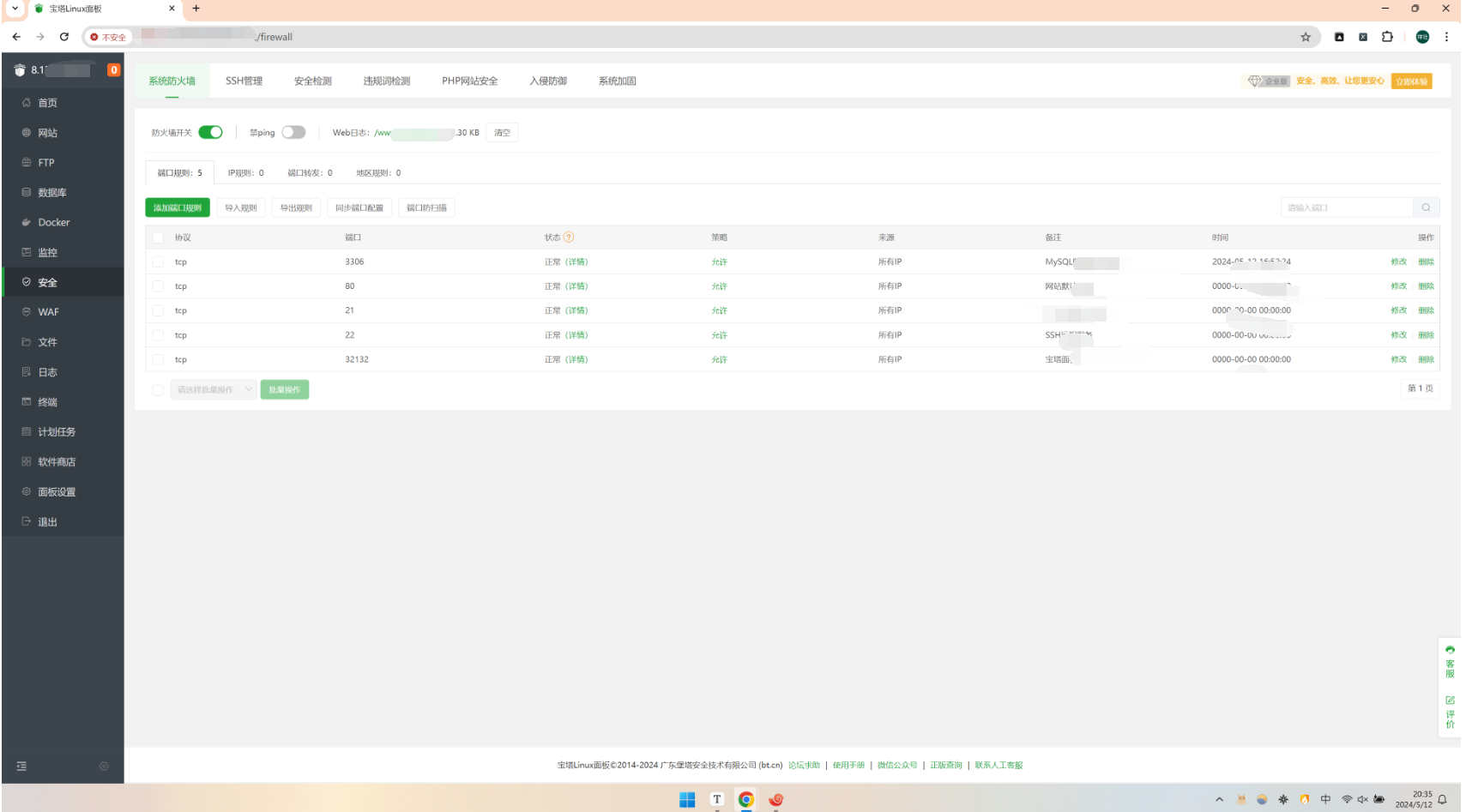Click the search magnifier icon beside port input
Image resolution: width=1466 pixels, height=812 pixels.
(1426, 208)
